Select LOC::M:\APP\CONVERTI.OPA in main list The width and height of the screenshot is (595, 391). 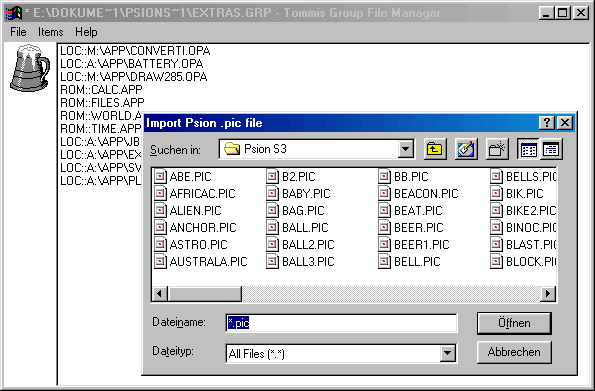pyautogui.click(x=135, y=50)
